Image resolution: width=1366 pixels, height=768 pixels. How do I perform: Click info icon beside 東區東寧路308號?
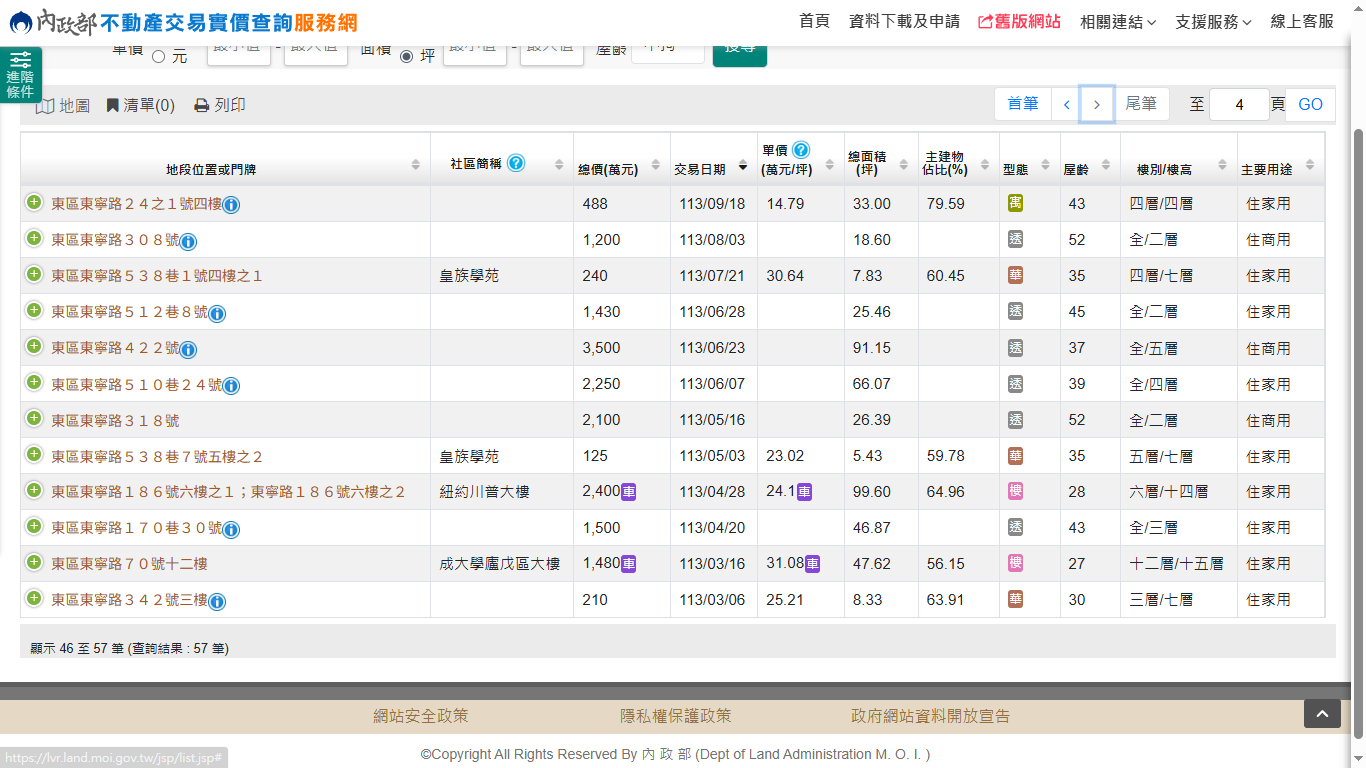tap(188, 241)
